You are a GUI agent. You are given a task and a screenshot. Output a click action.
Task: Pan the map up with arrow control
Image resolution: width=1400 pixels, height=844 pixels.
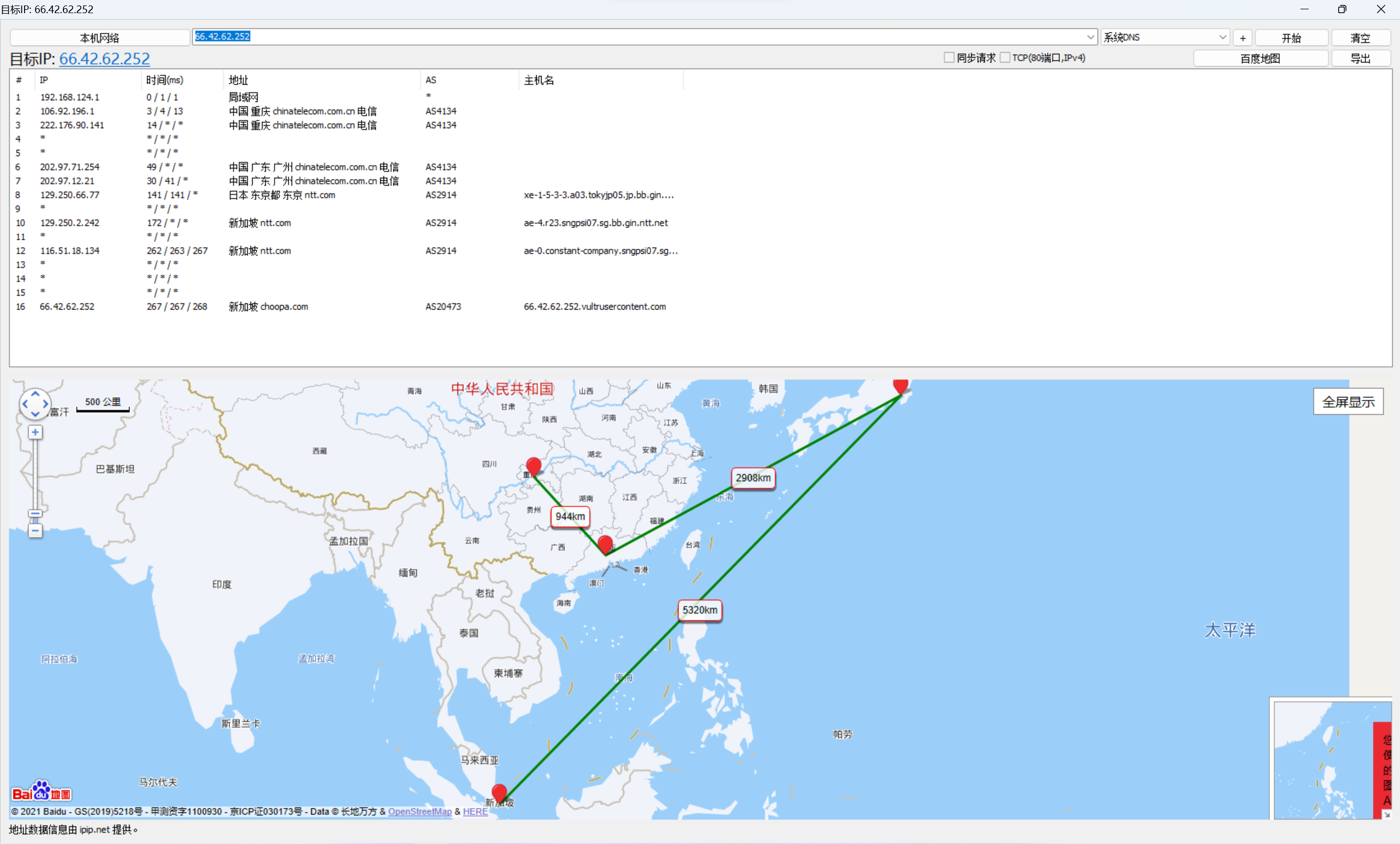point(35,394)
